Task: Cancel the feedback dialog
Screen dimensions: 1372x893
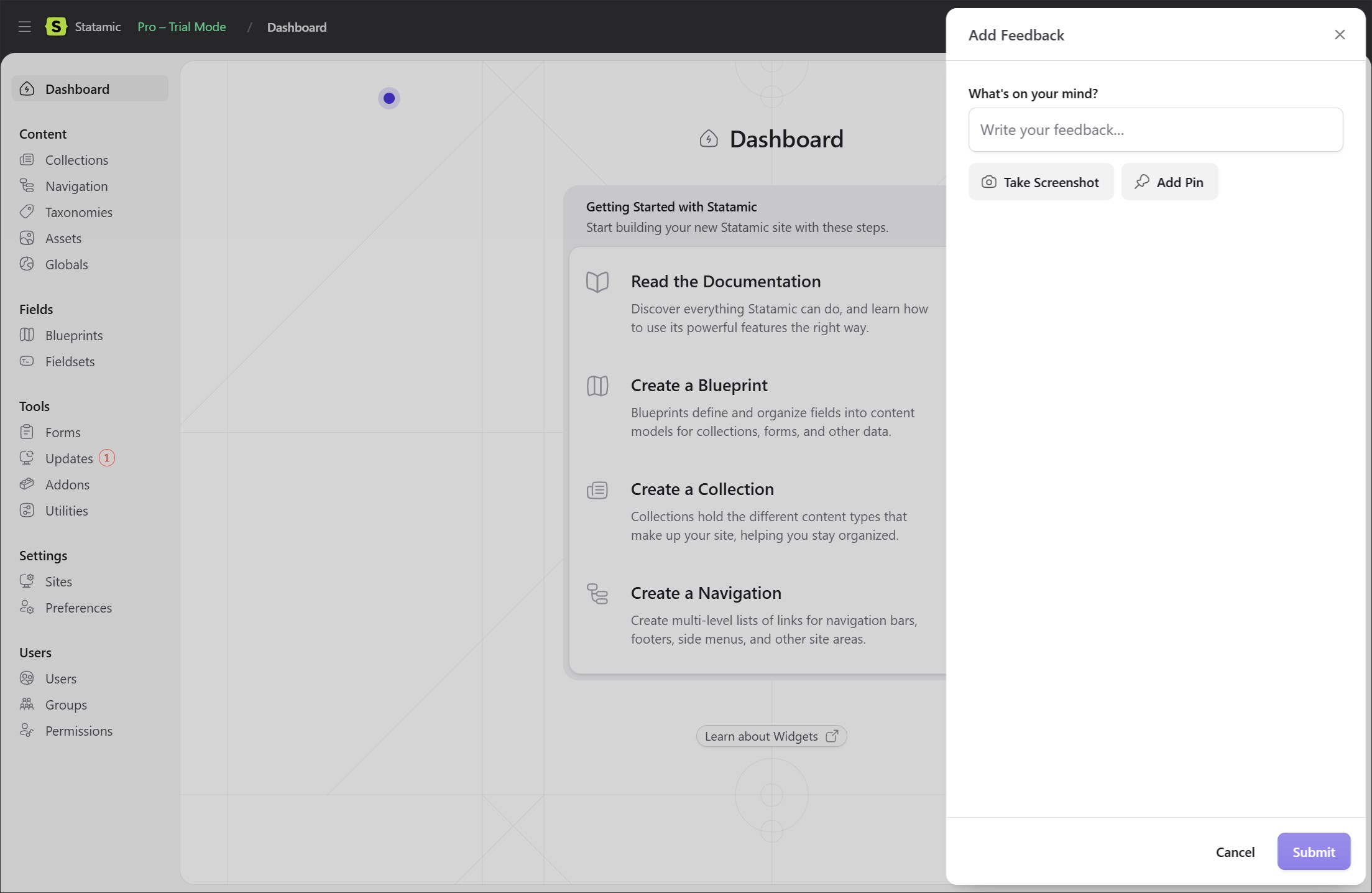Action: tap(1235, 851)
